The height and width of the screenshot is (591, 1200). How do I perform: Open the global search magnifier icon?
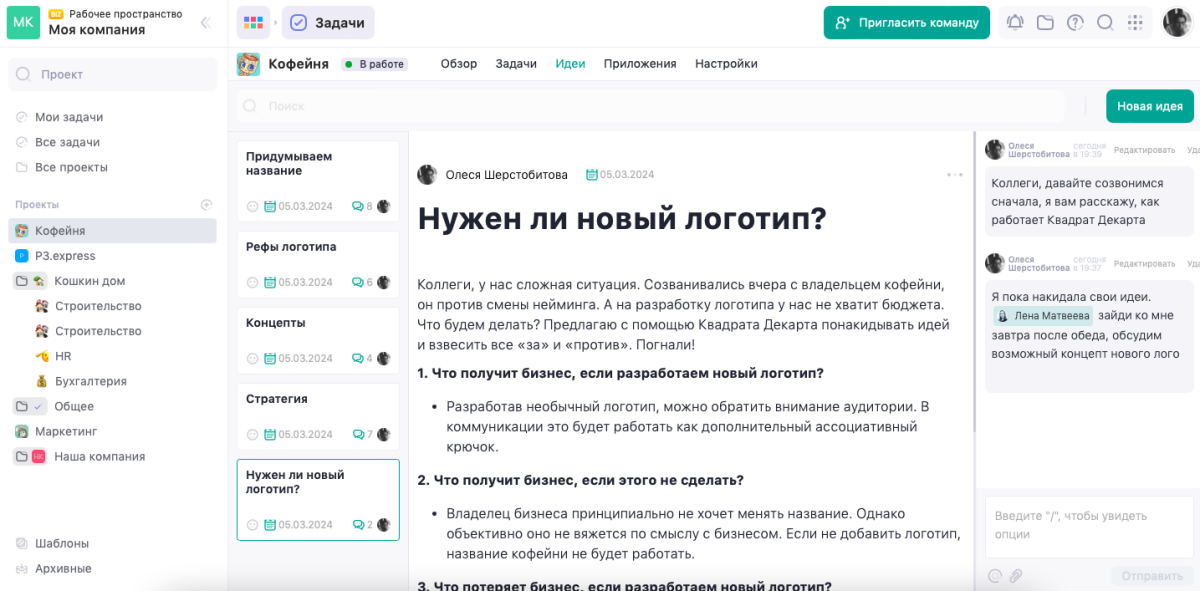tap(1104, 22)
